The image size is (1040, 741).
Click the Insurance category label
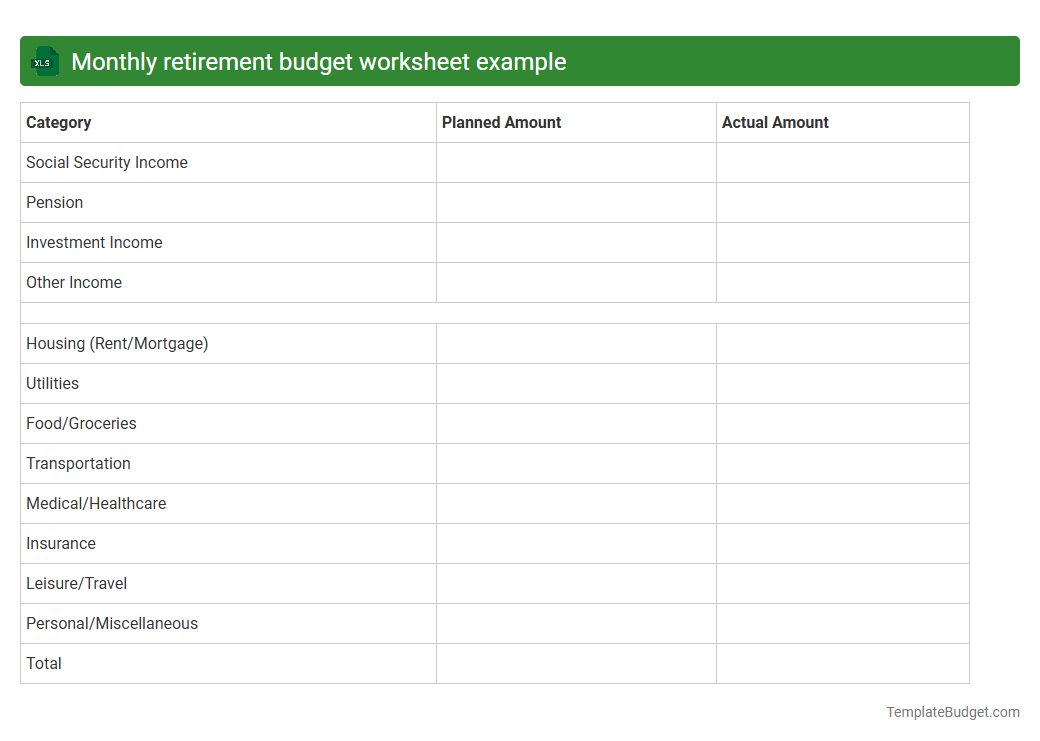61,543
